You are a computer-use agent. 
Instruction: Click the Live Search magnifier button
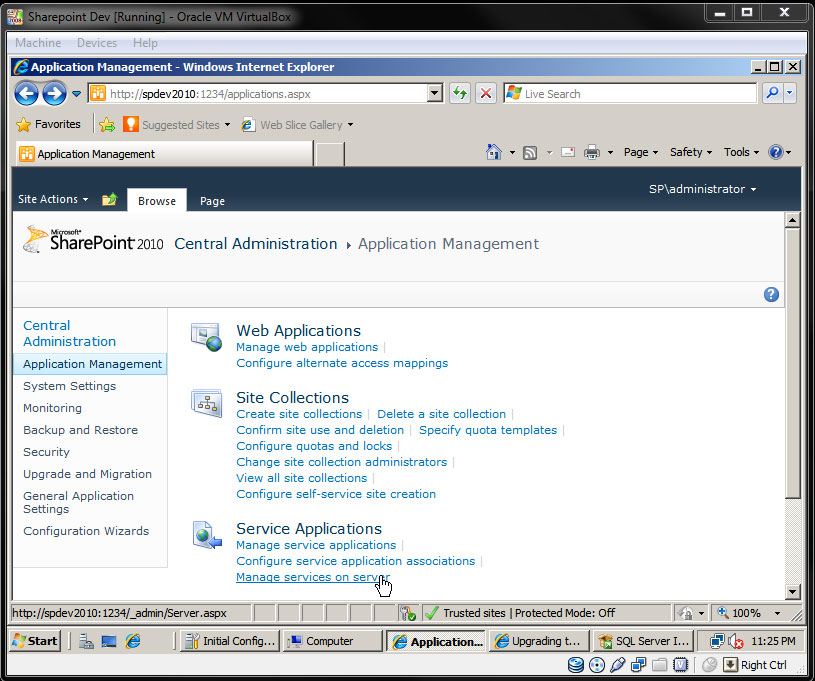[x=773, y=94]
